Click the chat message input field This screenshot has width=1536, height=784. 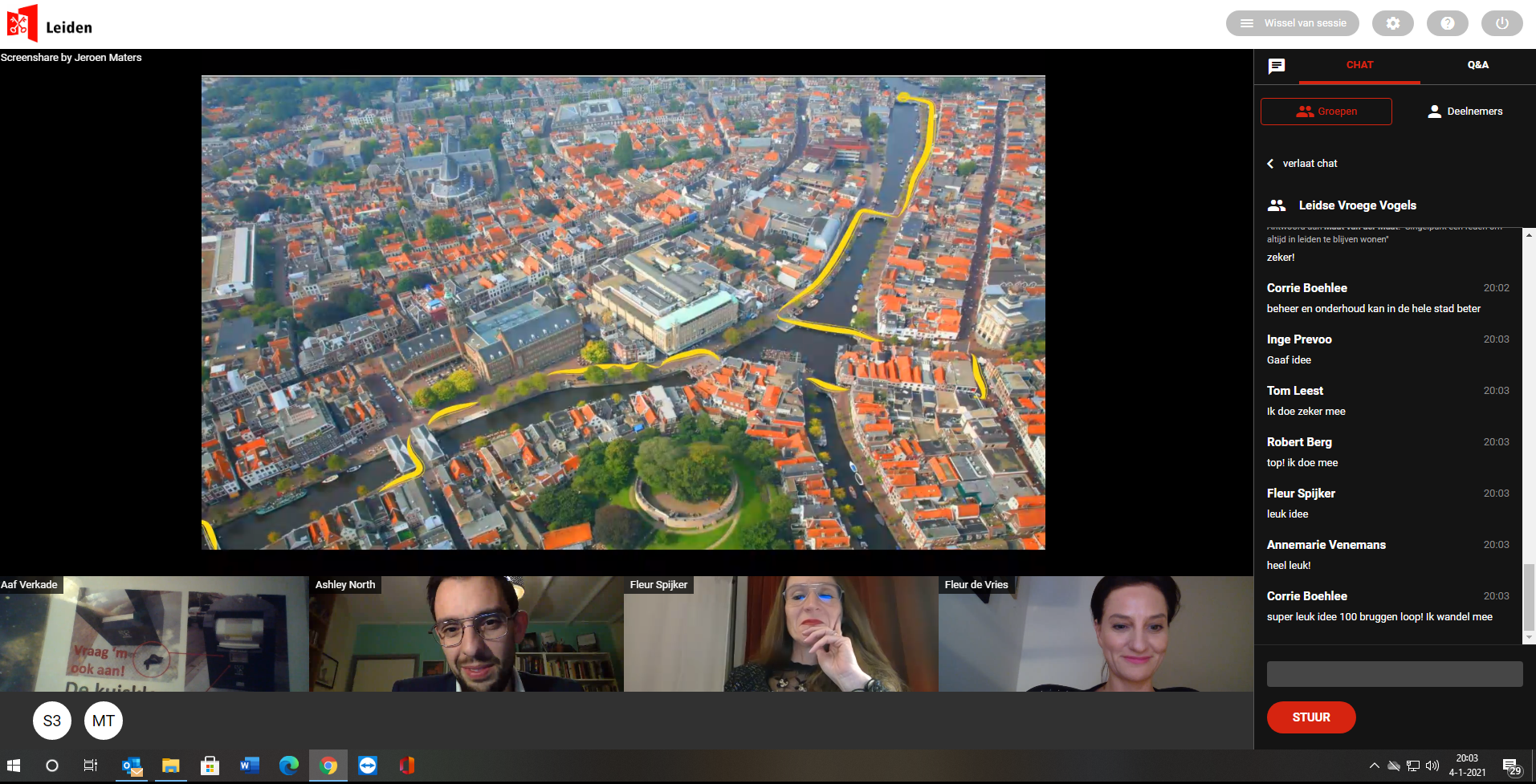click(x=1394, y=674)
